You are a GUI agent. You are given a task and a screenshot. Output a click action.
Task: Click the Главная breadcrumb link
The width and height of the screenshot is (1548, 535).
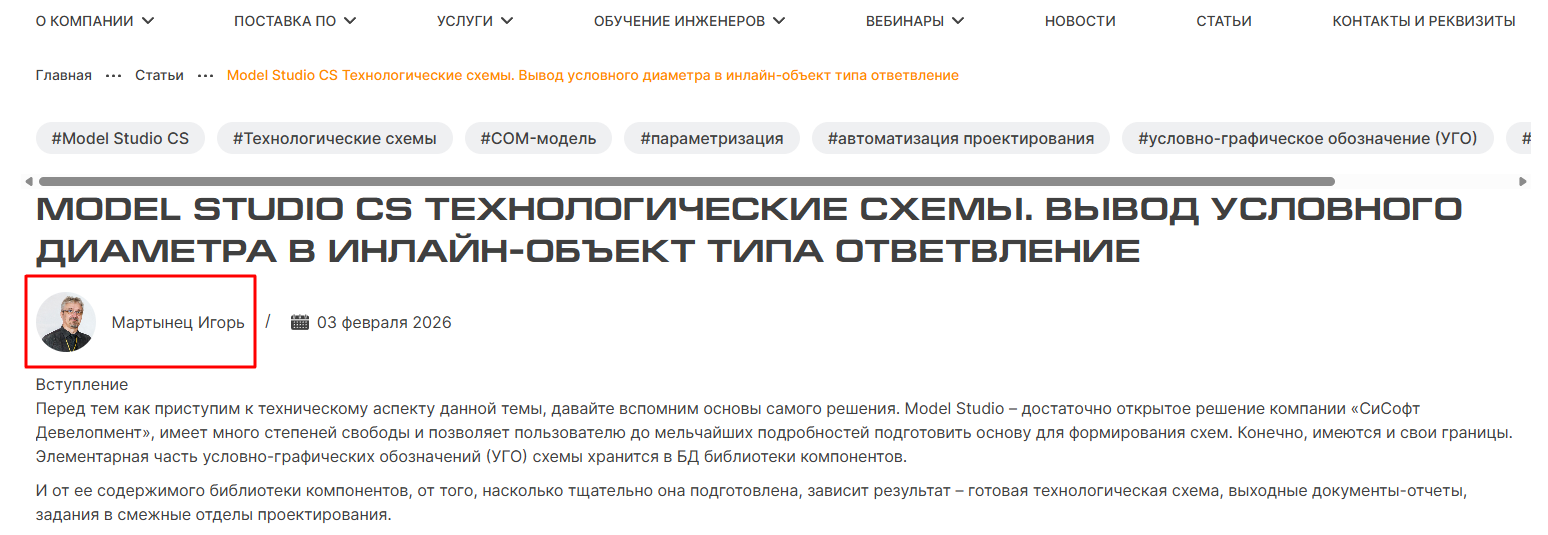point(63,75)
